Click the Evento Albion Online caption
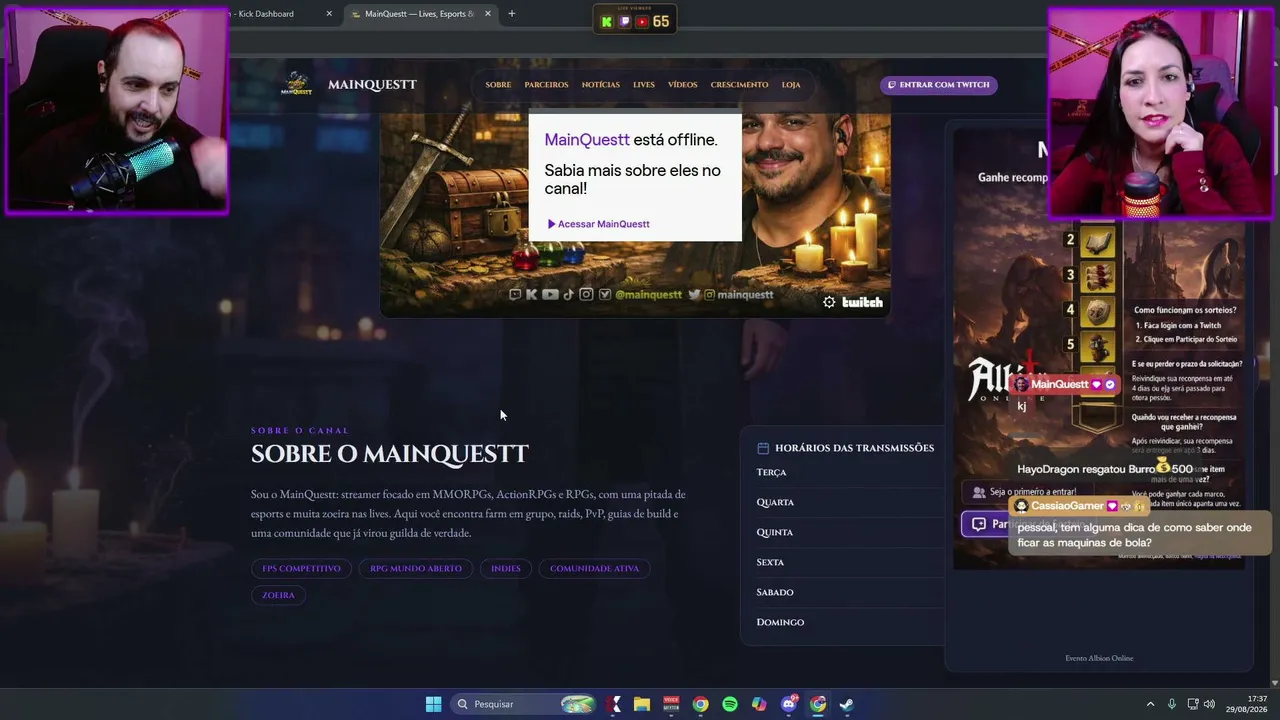The height and width of the screenshot is (720, 1280). 1099,658
